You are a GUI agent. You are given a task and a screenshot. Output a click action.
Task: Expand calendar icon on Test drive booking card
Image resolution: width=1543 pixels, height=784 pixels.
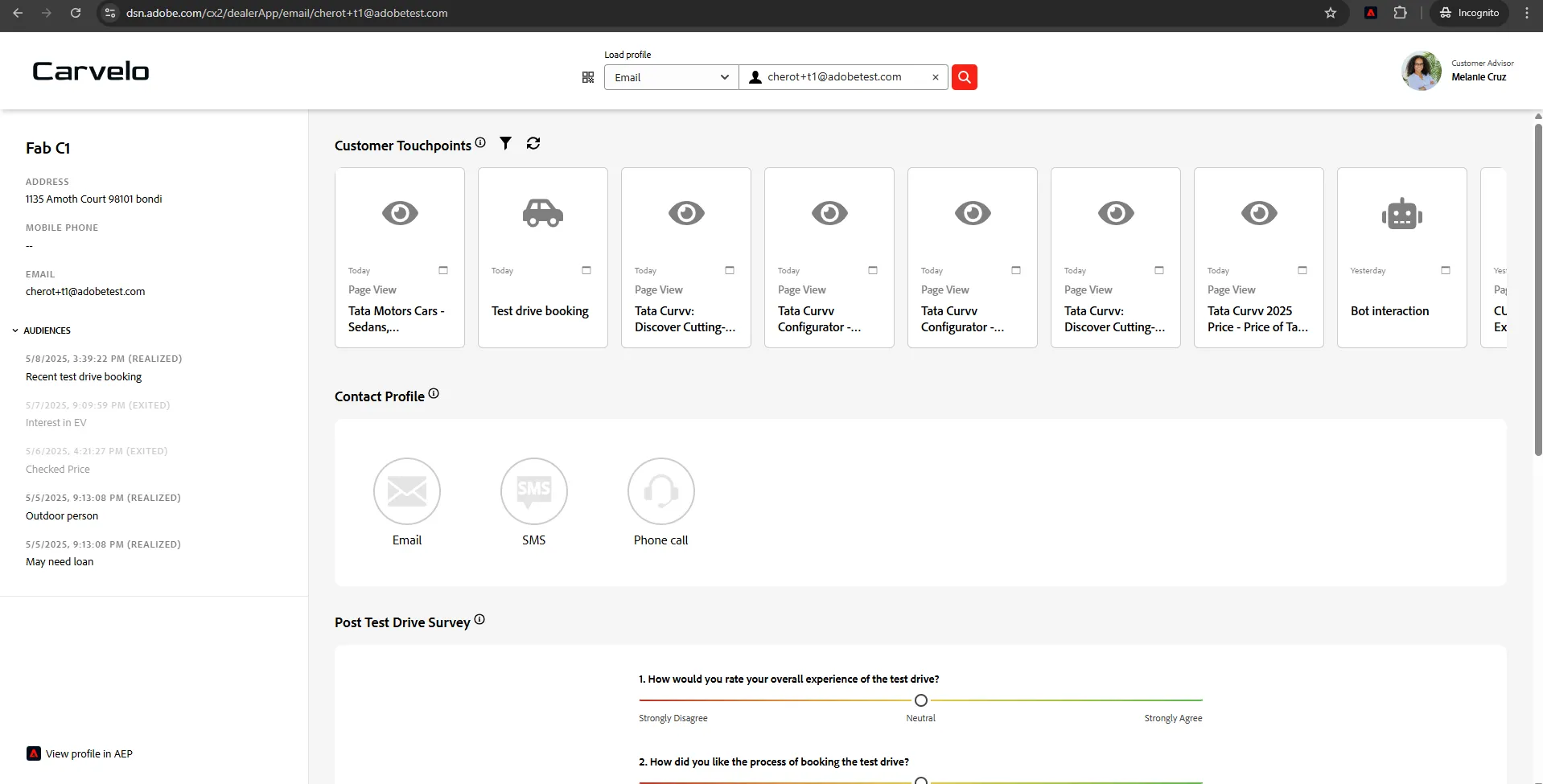[x=586, y=270]
